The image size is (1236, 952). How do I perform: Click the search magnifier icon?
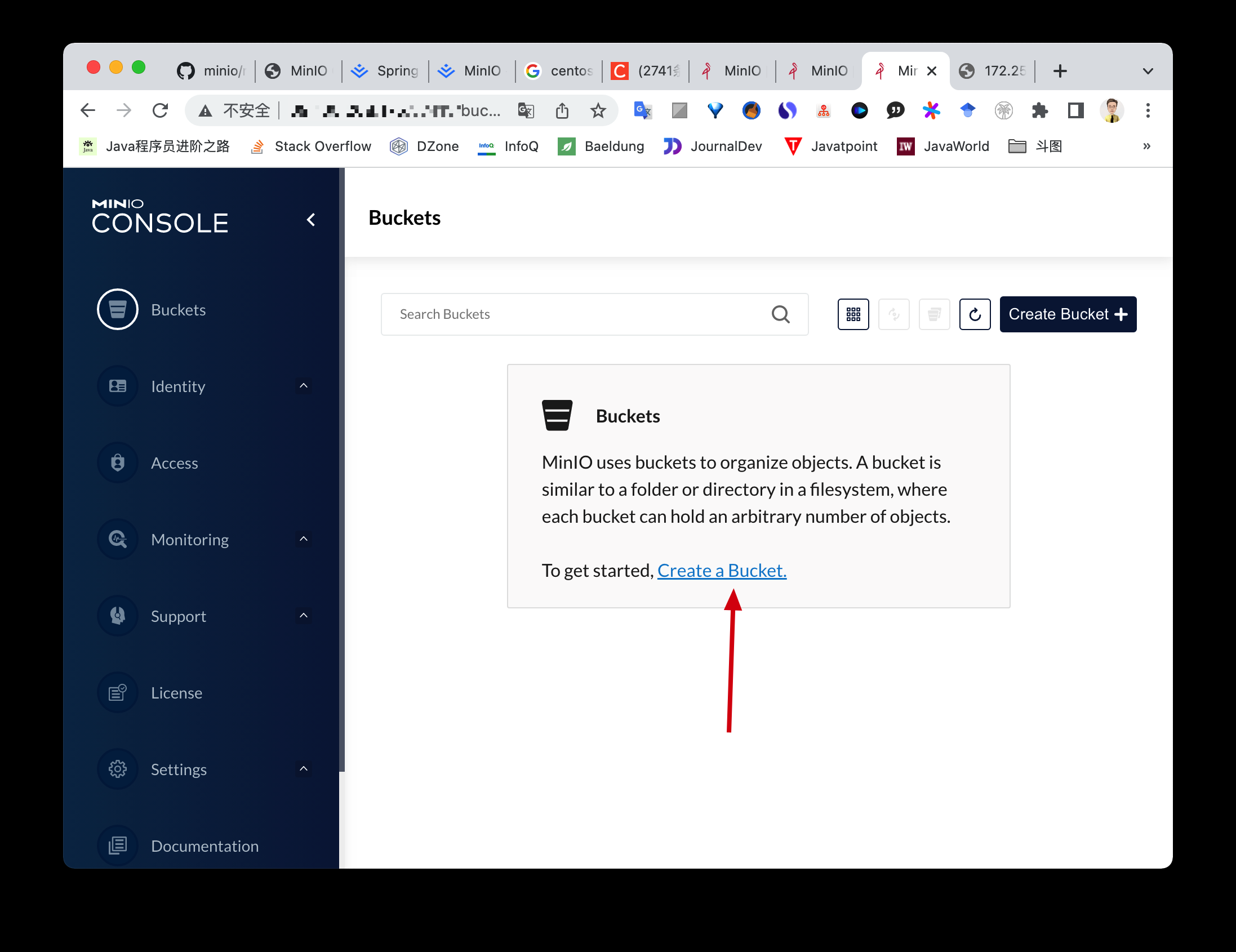[780, 314]
